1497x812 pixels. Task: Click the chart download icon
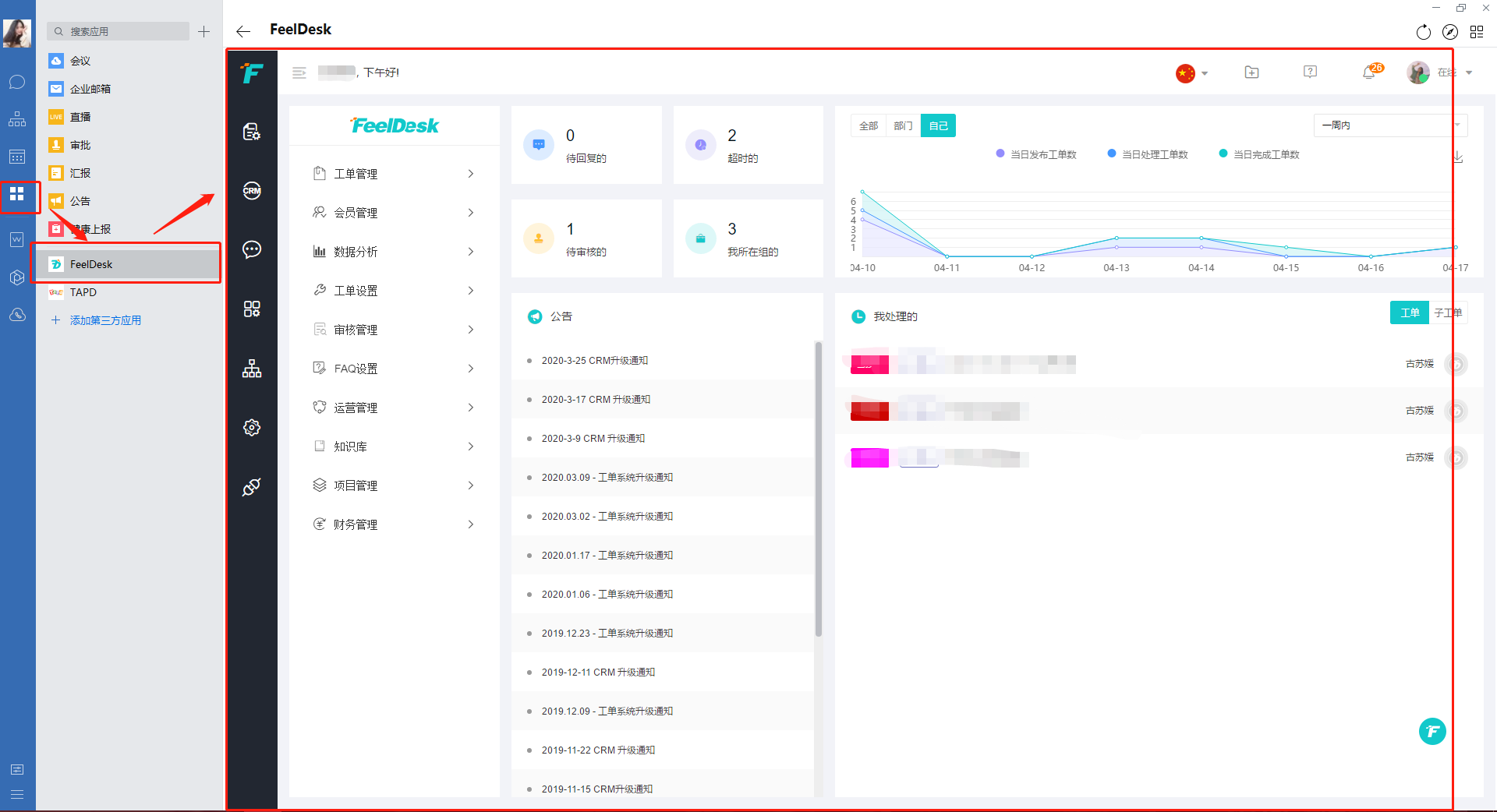tap(1457, 157)
